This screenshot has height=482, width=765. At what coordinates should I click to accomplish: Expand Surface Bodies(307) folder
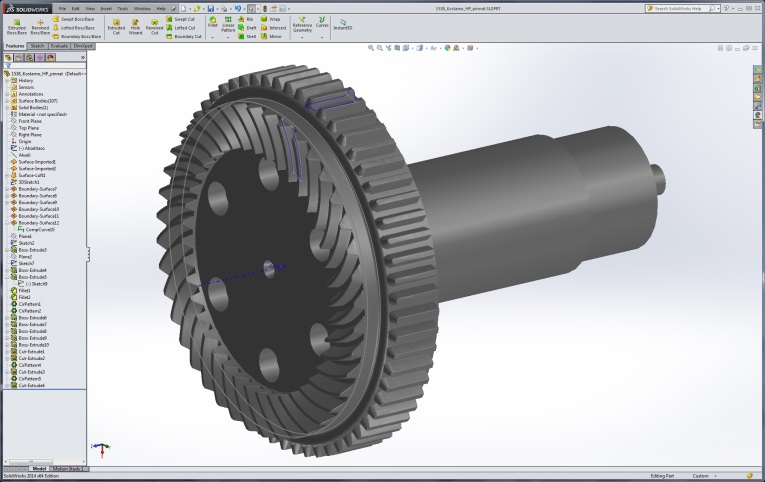click(7, 100)
